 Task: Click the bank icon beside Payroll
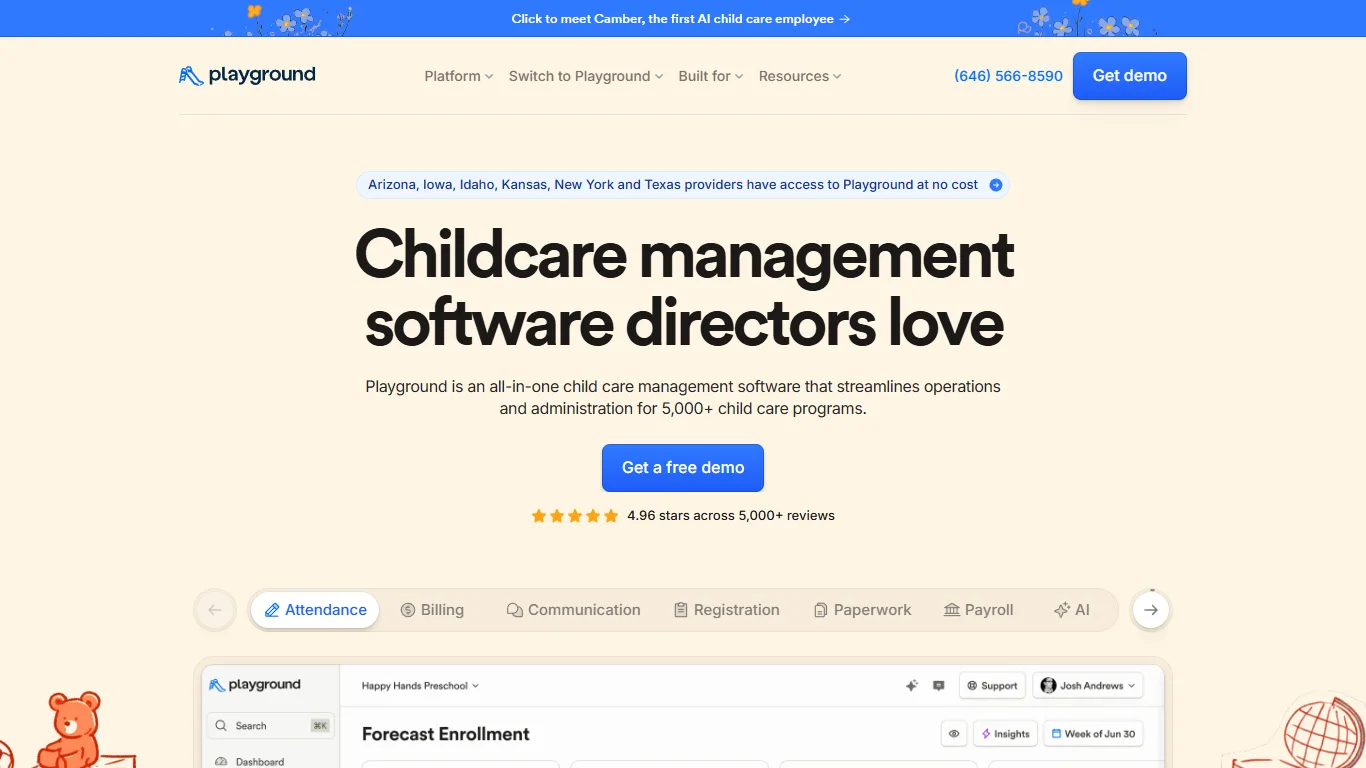[x=952, y=610]
